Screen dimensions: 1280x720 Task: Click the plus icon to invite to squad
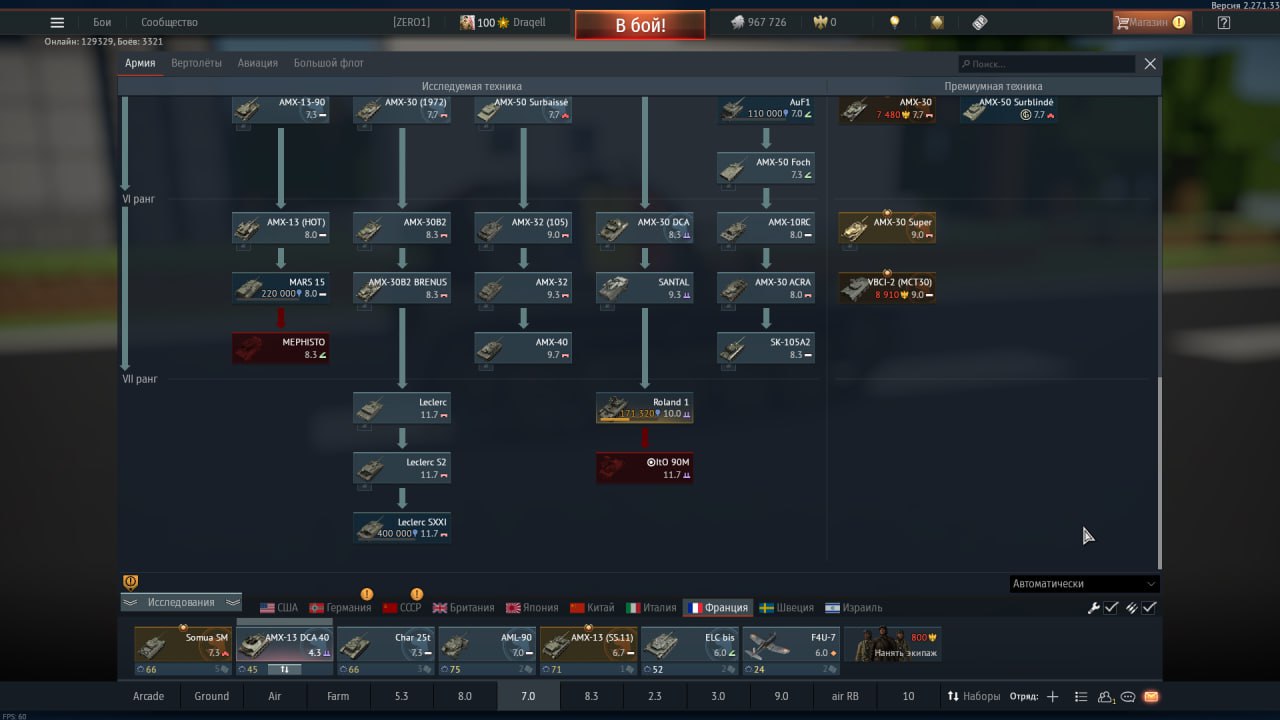click(x=1052, y=696)
